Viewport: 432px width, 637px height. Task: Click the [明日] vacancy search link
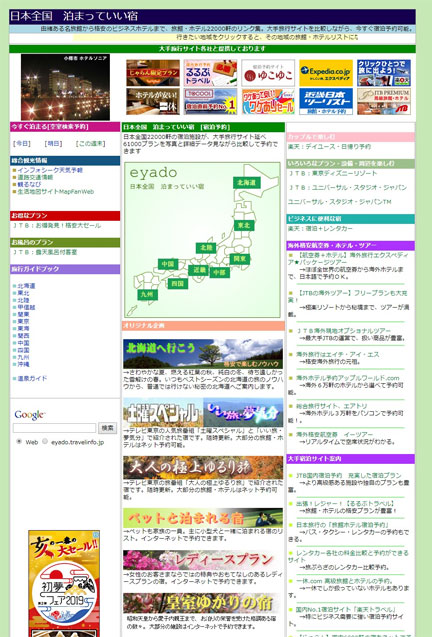(x=53, y=143)
